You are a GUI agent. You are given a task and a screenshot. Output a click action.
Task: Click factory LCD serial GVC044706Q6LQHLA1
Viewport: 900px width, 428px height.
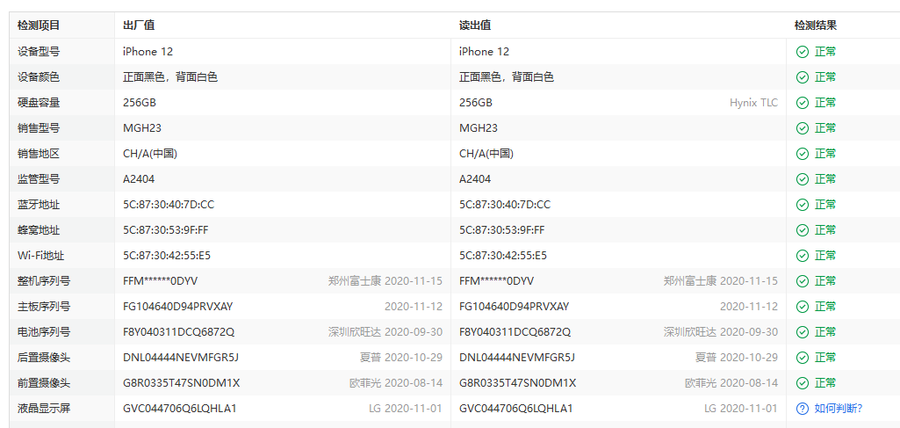click(180, 408)
